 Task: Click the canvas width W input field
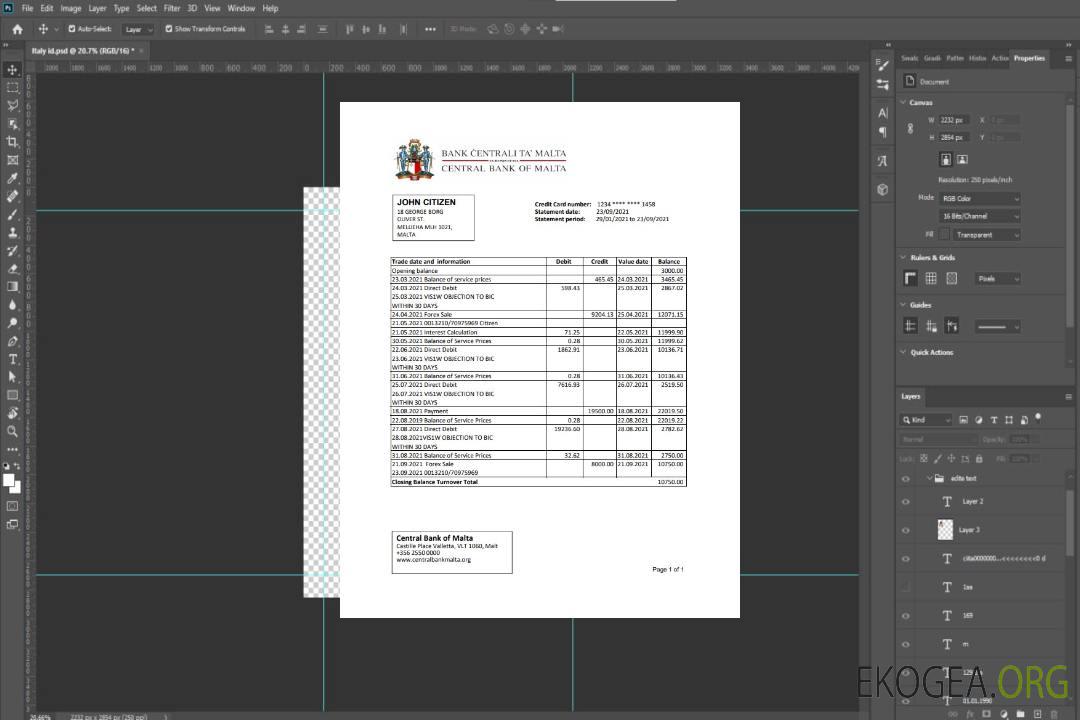(x=954, y=120)
